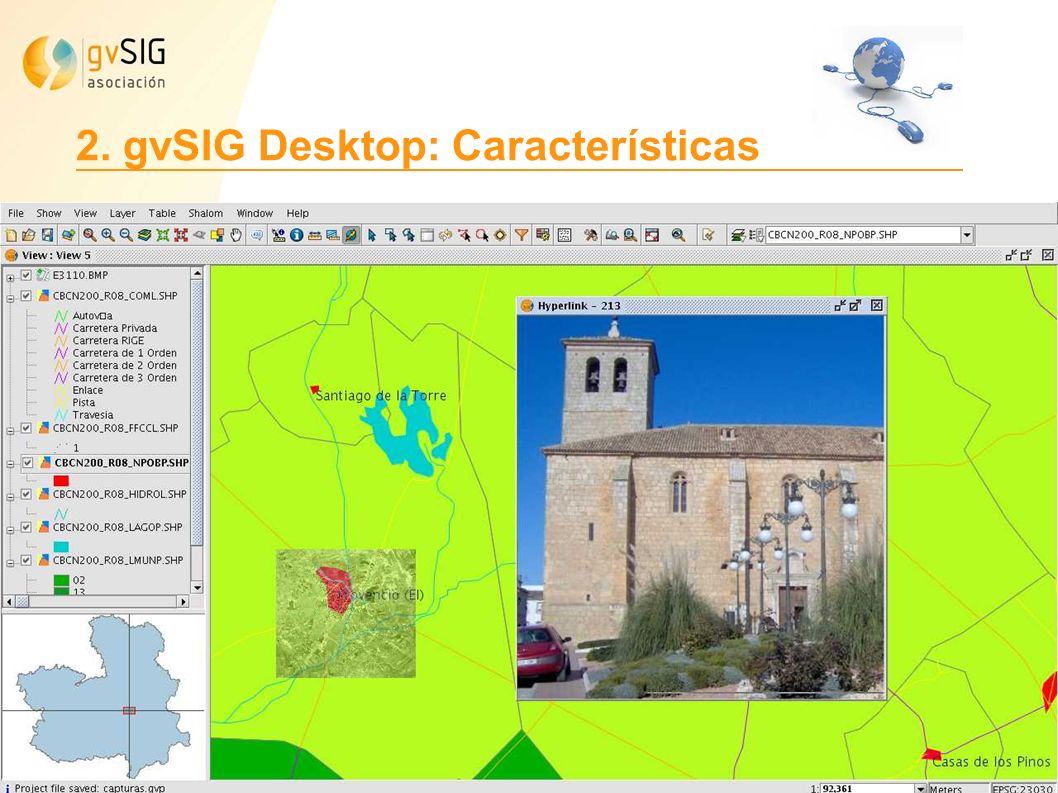Click the Castilla-La Mancha locator overview map
The width and height of the screenshot is (1058, 793).
coord(103,696)
